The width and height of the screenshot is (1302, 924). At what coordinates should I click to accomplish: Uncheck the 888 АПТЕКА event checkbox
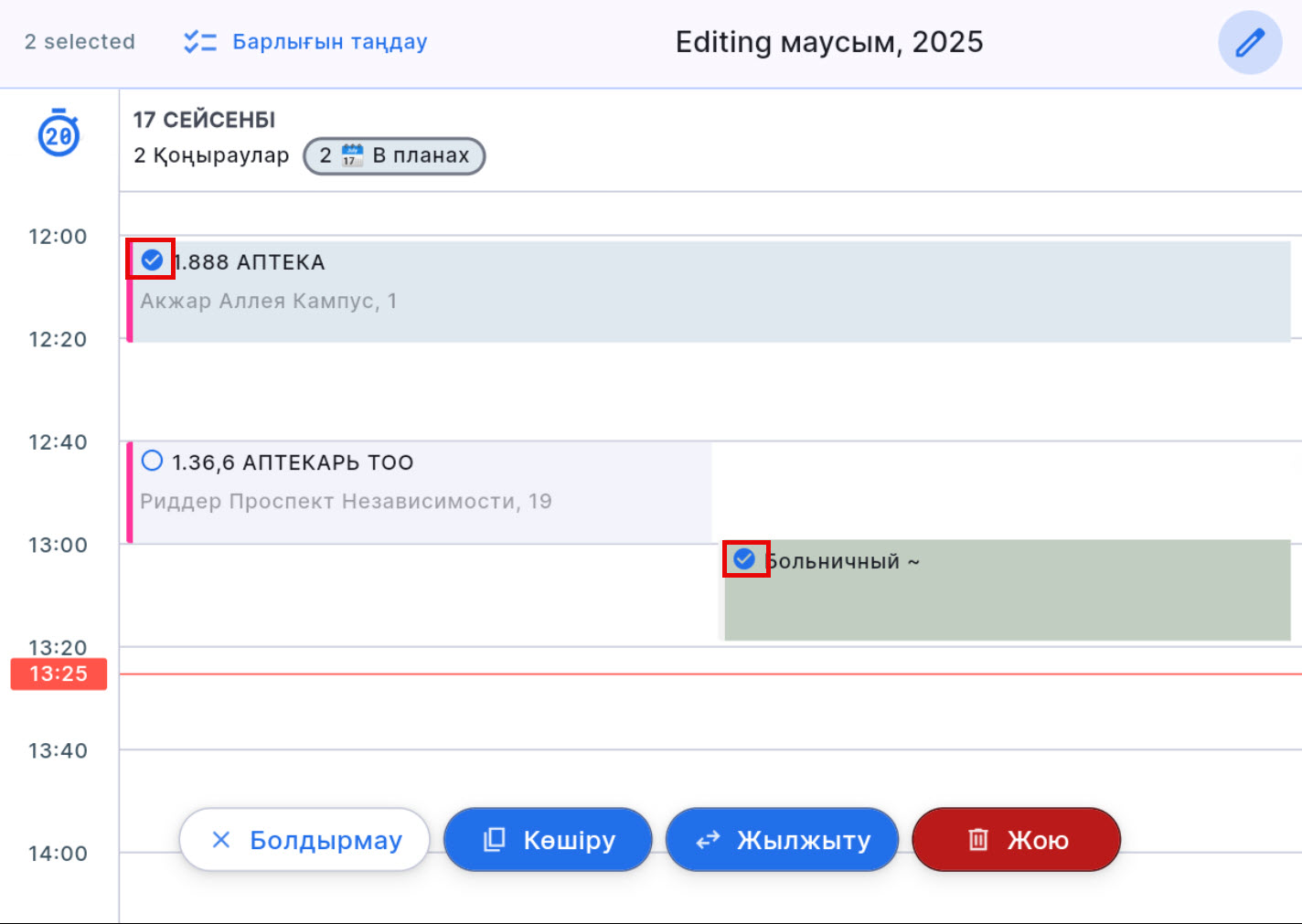pos(152,260)
